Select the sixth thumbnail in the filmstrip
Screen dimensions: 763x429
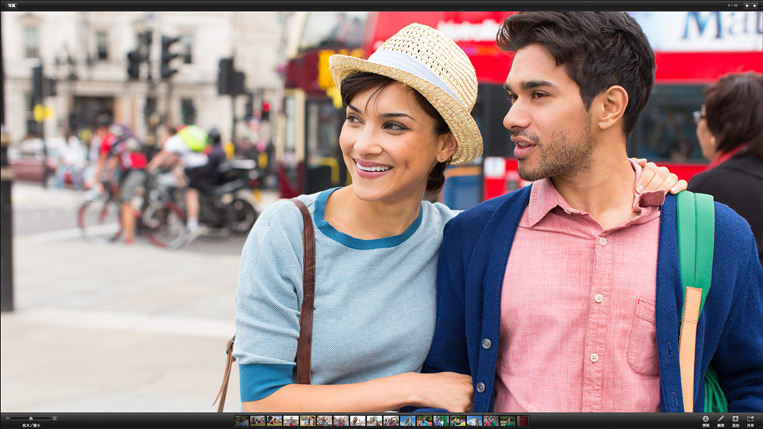point(324,421)
